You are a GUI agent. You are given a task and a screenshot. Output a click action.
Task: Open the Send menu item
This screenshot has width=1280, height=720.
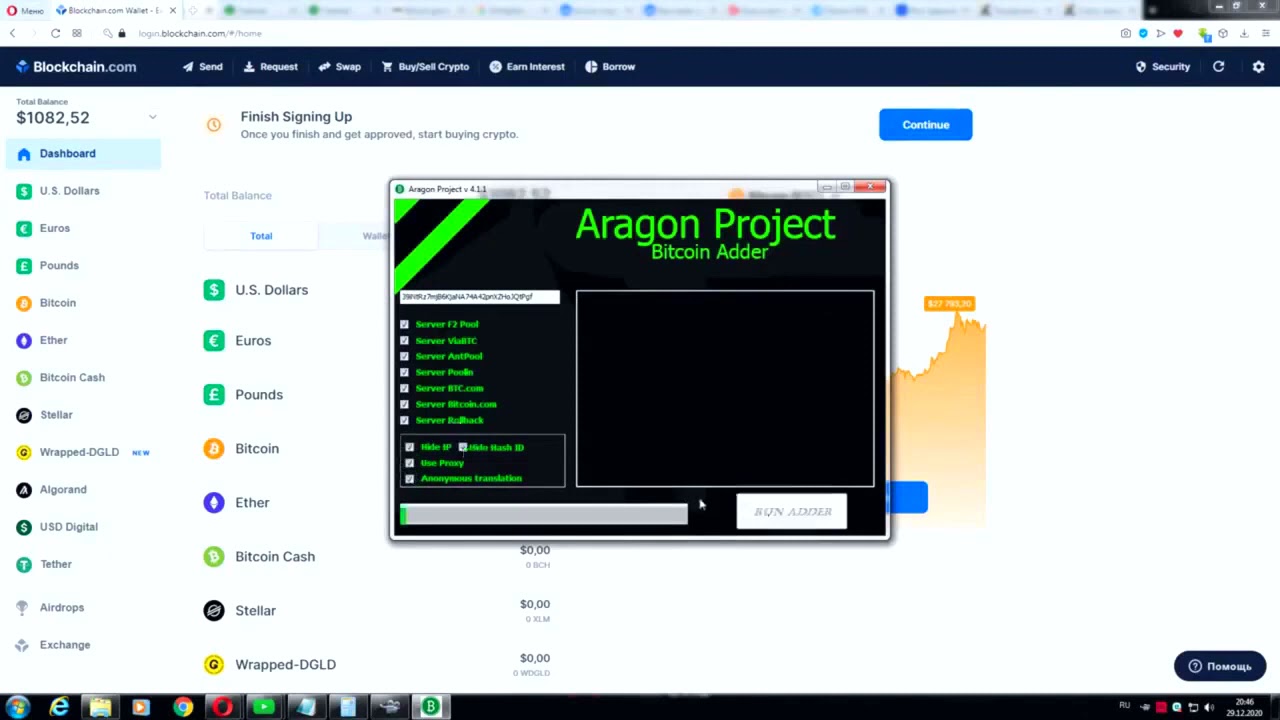202,67
